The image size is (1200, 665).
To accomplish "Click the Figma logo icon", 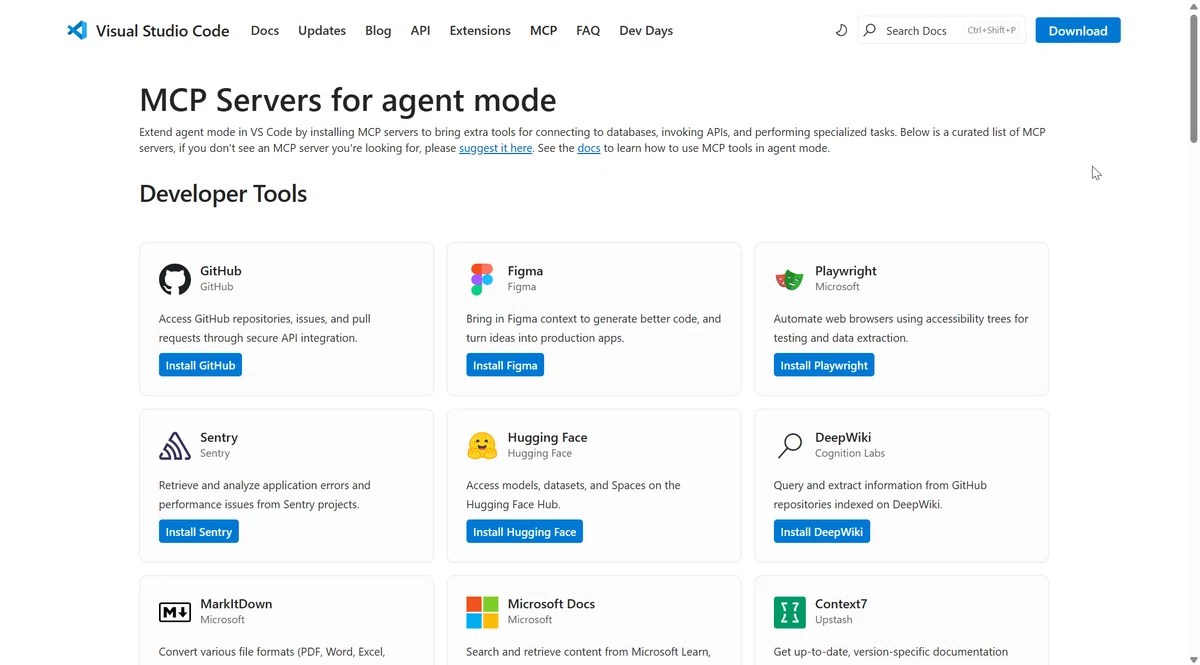I will pyautogui.click(x=482, y=279).
